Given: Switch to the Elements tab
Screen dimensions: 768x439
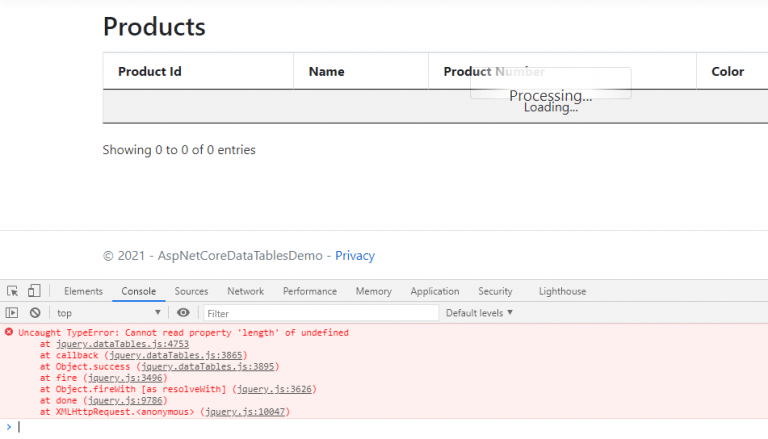Looking at the screenshot, I should pyautogui.click(x=83, y=291).
